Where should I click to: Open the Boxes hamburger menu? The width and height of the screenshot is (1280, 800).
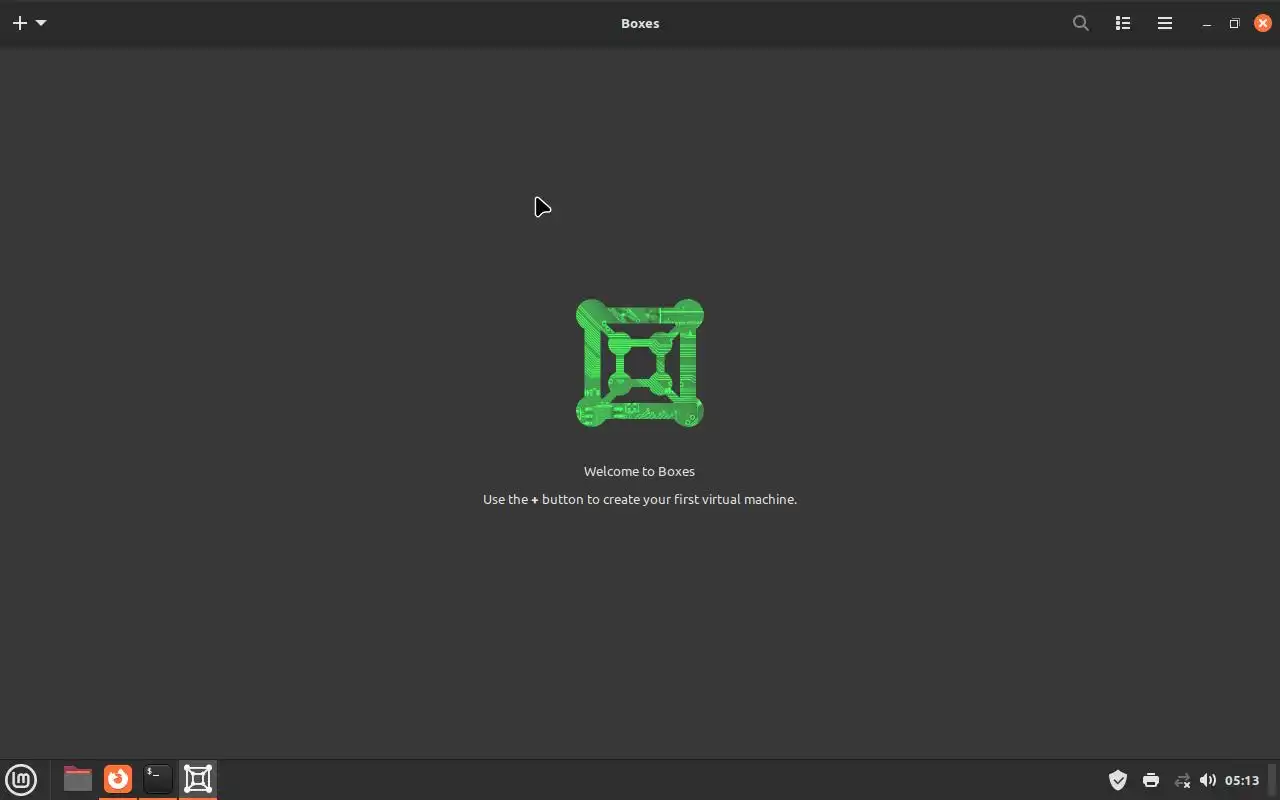coord(1165,23)
